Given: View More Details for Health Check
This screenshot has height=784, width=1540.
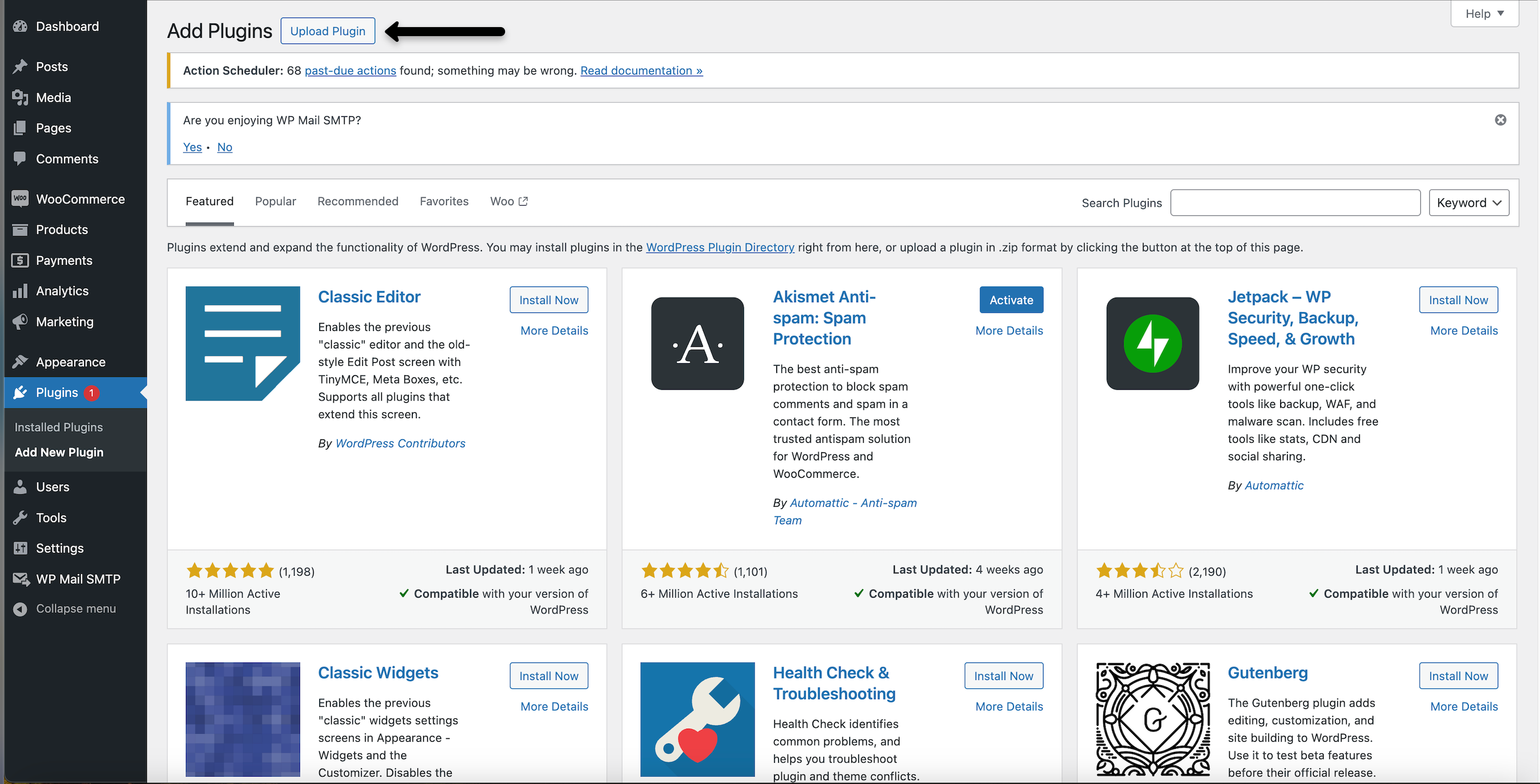Looking at the screenshot, I should (x=1009, y=706).
